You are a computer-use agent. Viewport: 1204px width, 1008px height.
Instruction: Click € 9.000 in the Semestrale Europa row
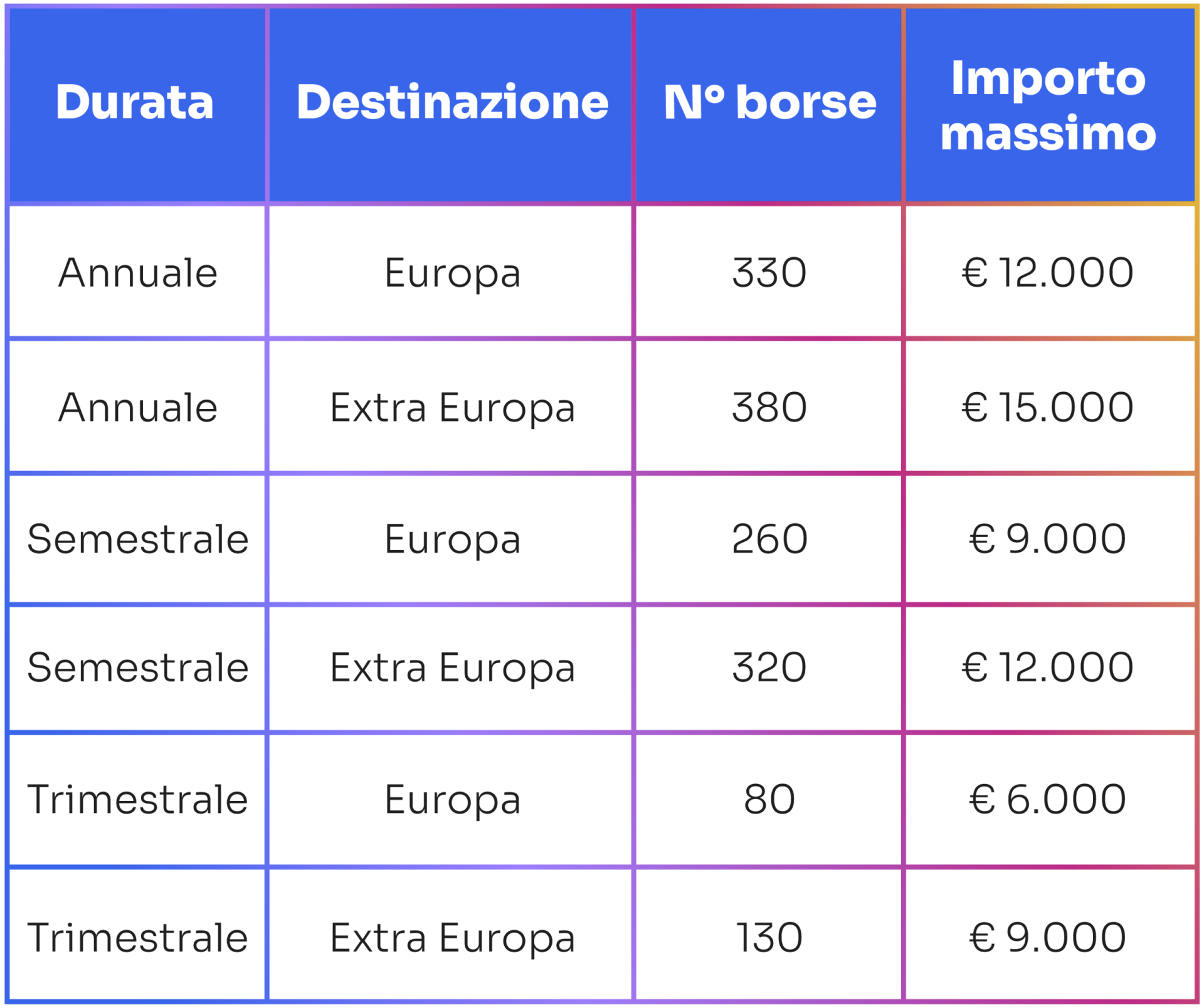(1048, 539)
